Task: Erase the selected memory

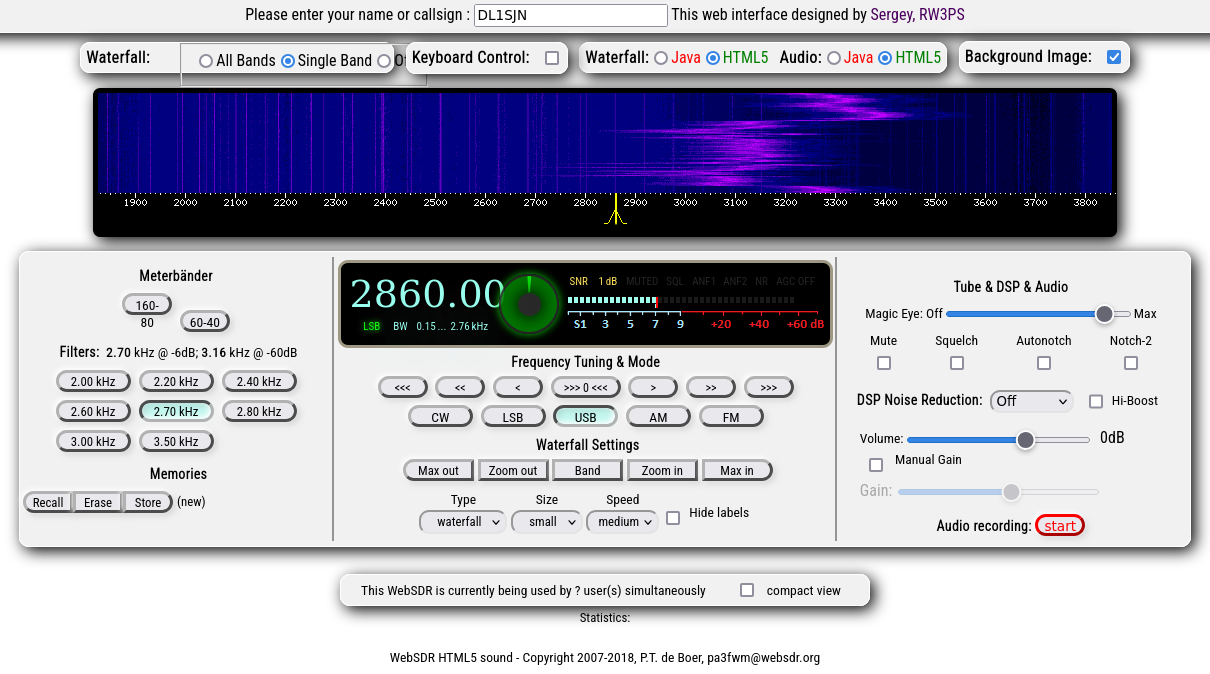Action: pos(98,502)
